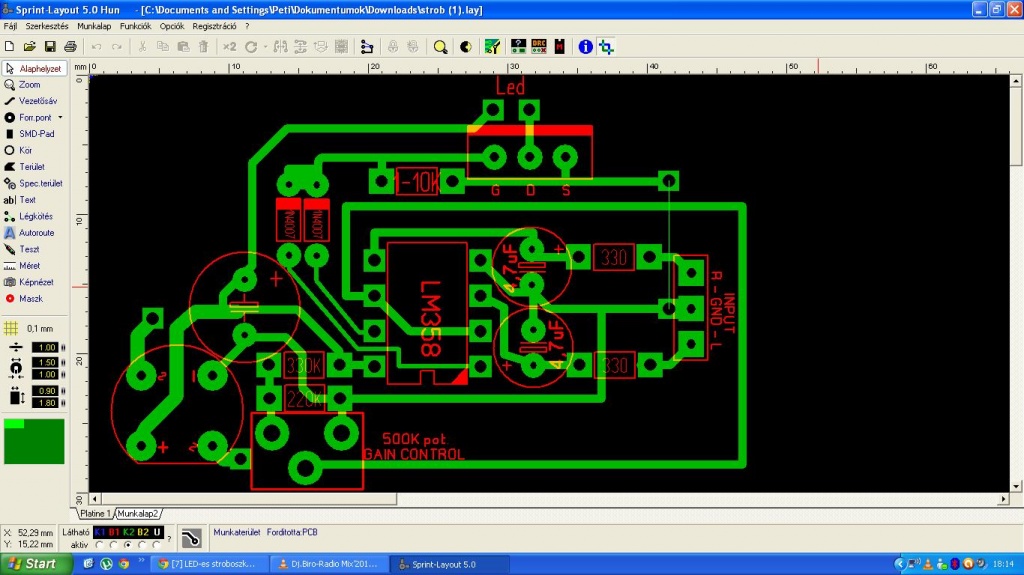Screen dimensions: 1024x575
Task: Toggle visibility of layer K2
Action: [x=128, y=533]
